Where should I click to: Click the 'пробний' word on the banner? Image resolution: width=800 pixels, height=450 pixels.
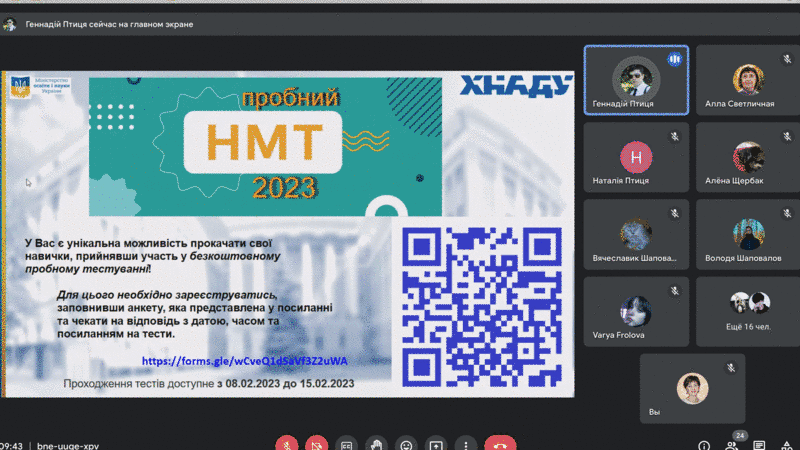(x=290, y=97)
